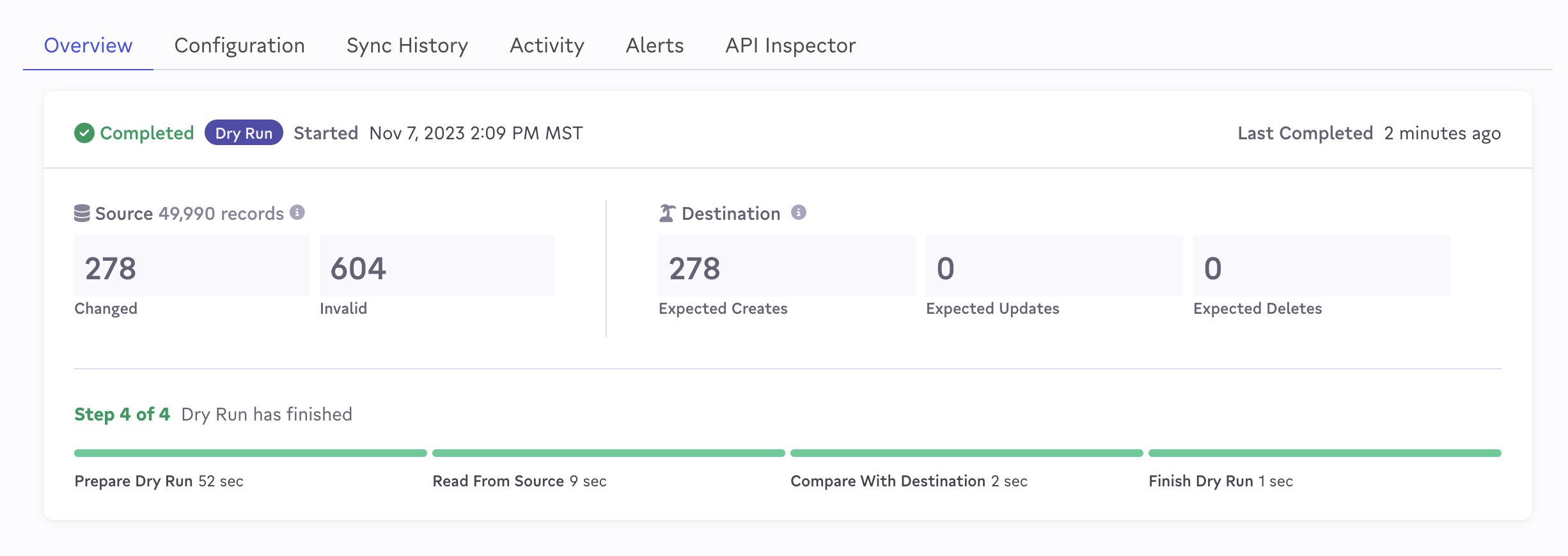Viewport: 1568px width, 556px height.
Task: Click the Finish Dry Run progress bar
Action: tap(1325, 453)
